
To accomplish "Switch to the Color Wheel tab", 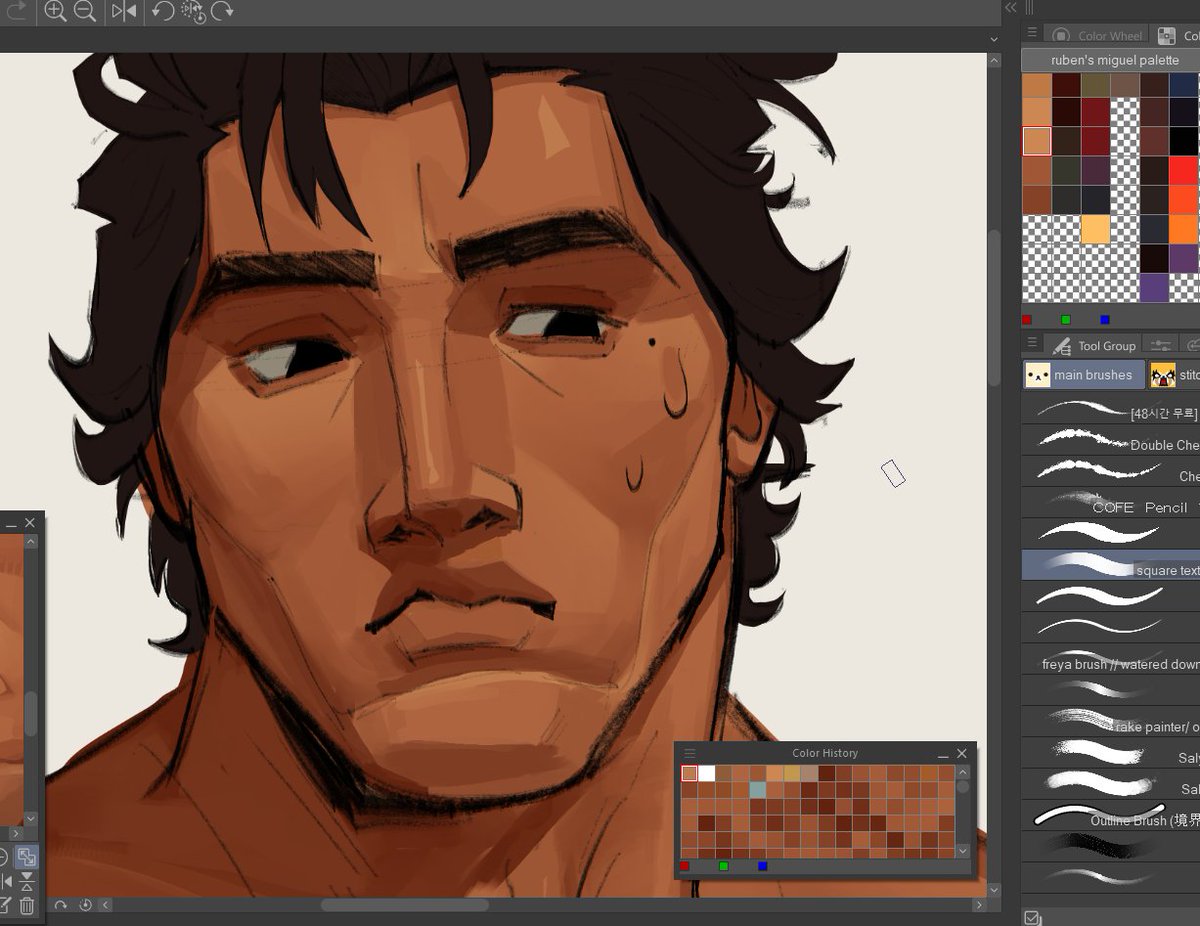I will pos(1097,36).
